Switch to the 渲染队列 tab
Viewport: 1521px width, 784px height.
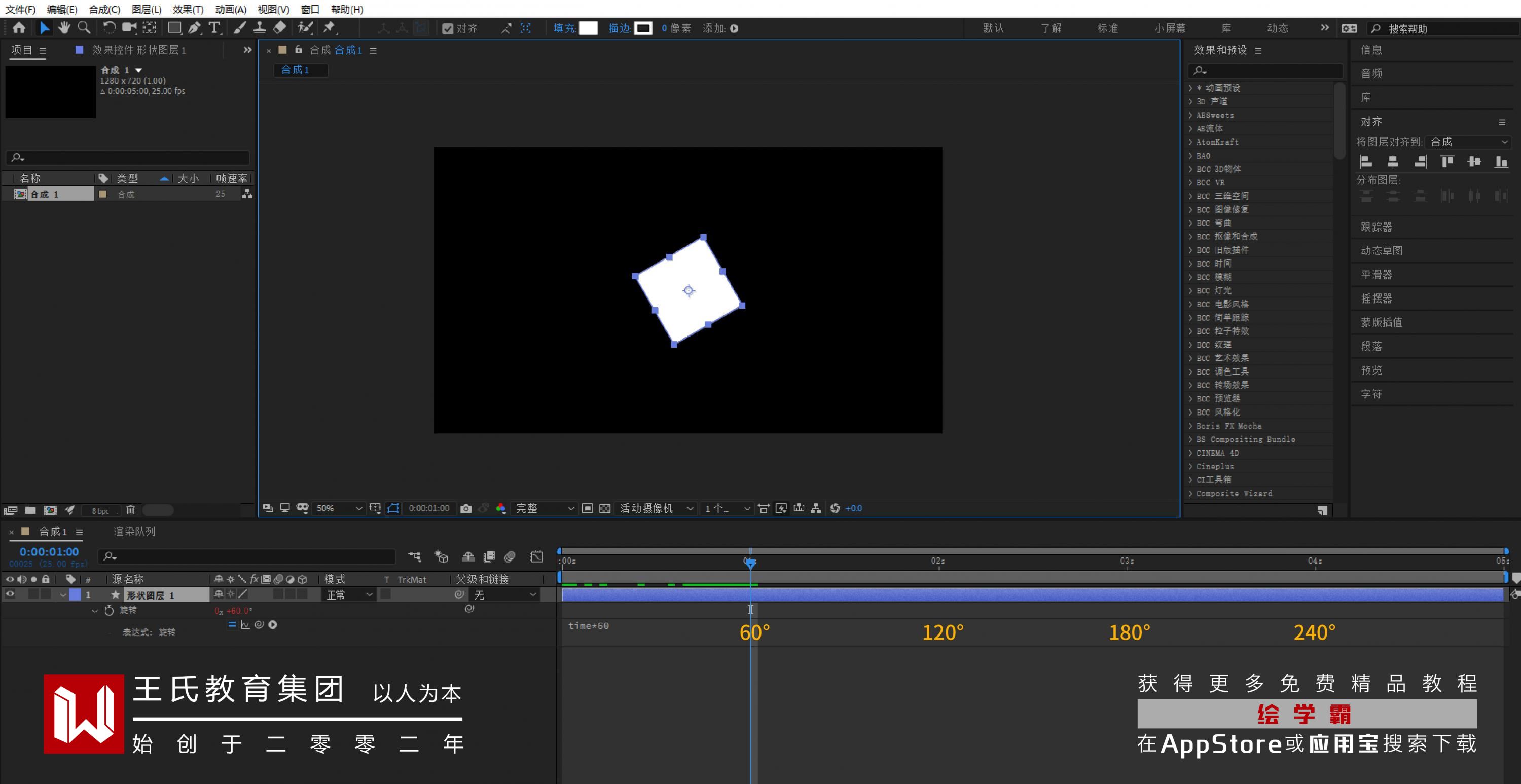(135, 531)
